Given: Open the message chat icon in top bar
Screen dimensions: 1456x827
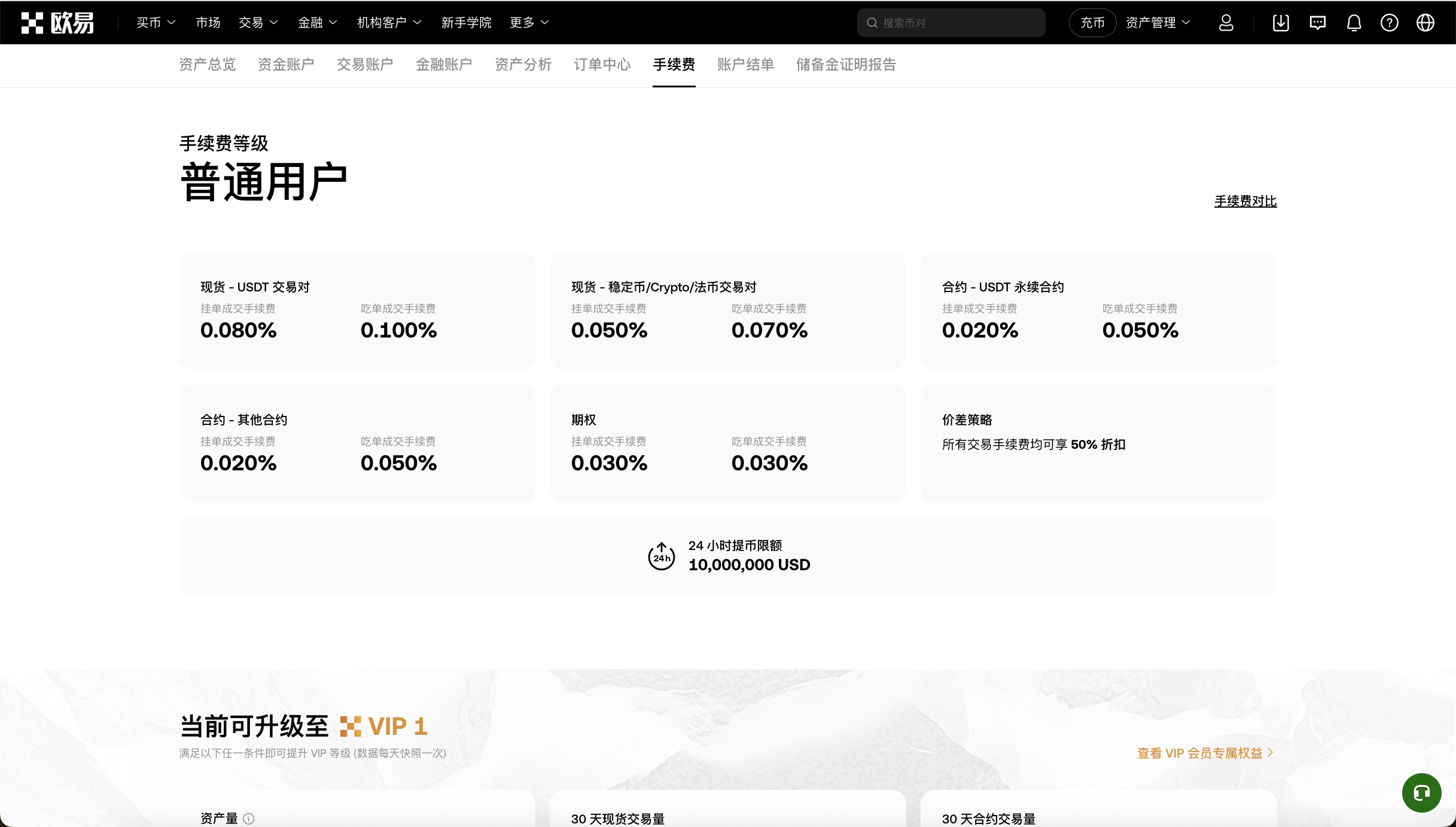Looking at the screenshot, I should tap(1317, 22).
